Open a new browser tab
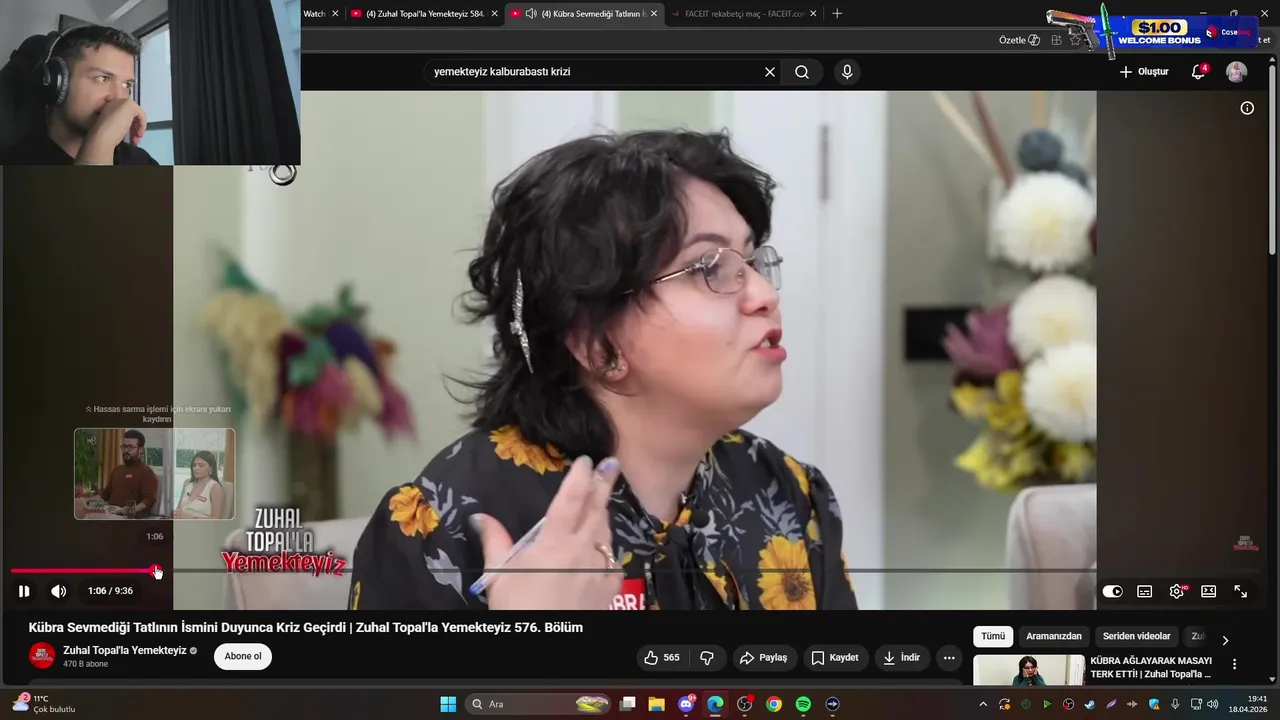The image size is (1280, 720). pyautogui.click(x=837, y=14)
